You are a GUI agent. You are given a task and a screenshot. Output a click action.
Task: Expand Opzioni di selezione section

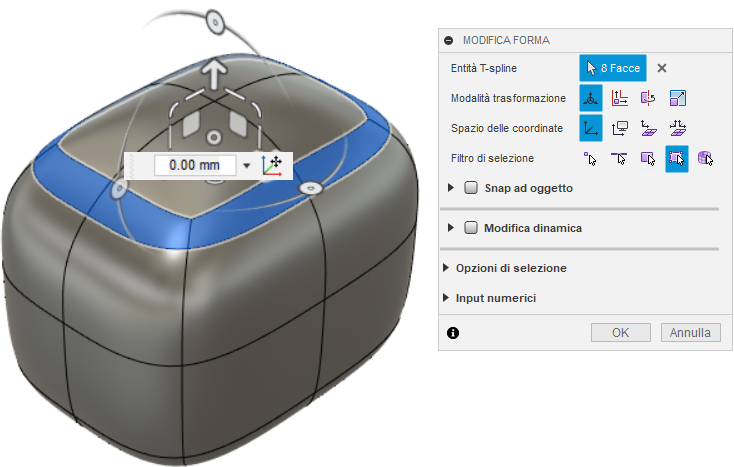pos(446,268)
